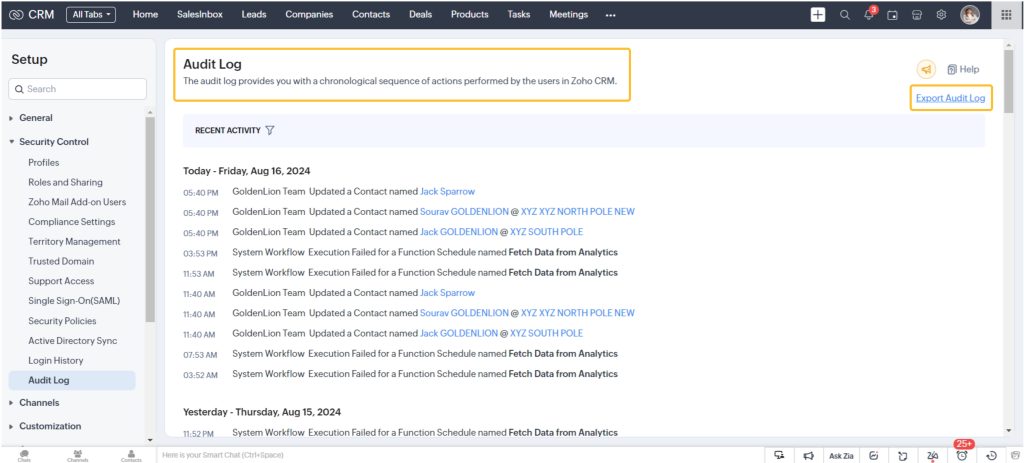The image size is (1024, 463).
Task: Click the Recent Activity filter funnel
Action: (270, 130)
